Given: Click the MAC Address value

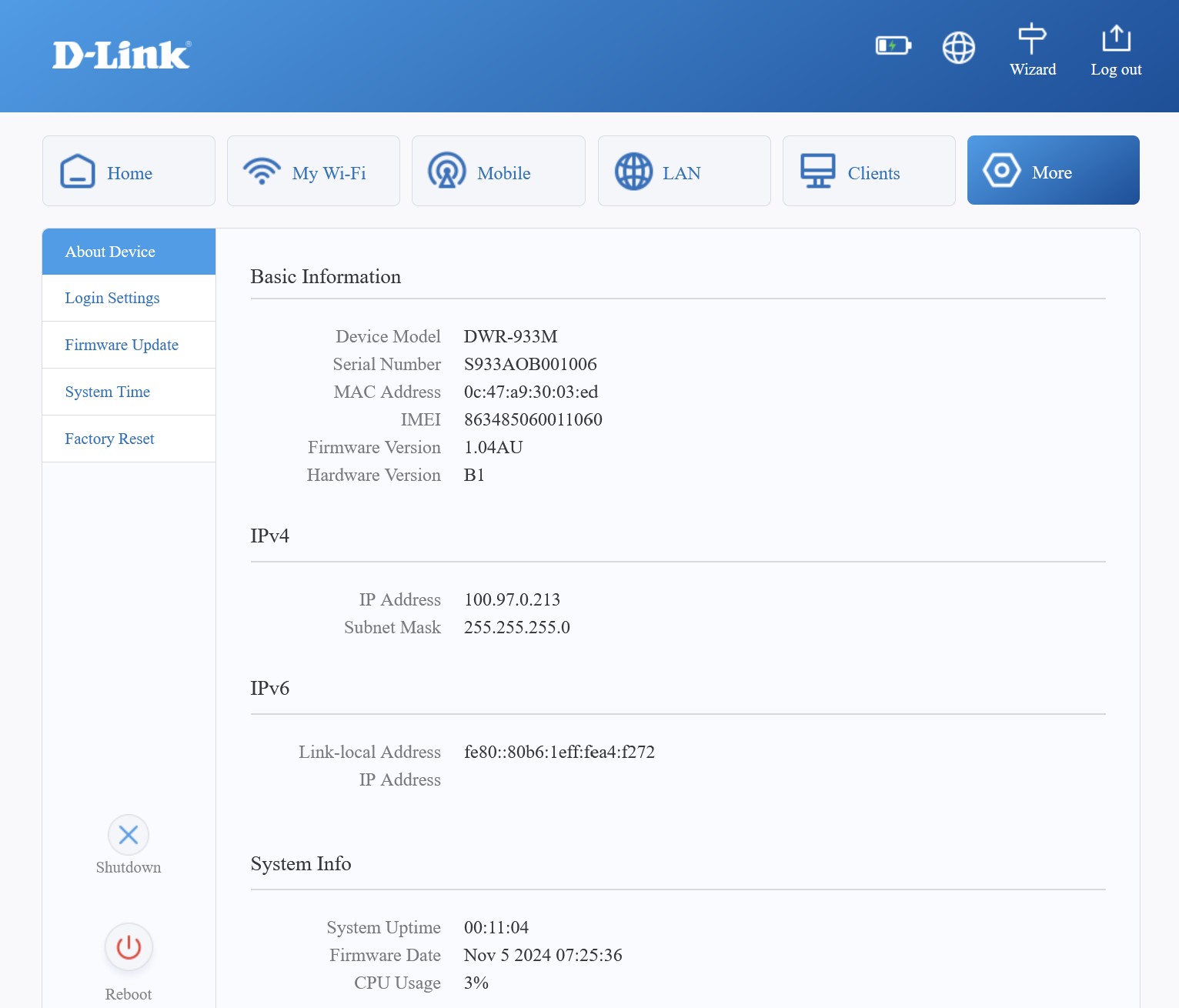Looking at the screenshot, I should point(530,392).
